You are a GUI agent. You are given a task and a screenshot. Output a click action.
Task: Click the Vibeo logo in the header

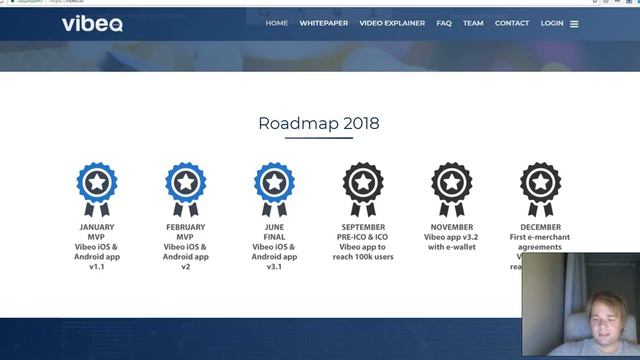click(92, 24)
